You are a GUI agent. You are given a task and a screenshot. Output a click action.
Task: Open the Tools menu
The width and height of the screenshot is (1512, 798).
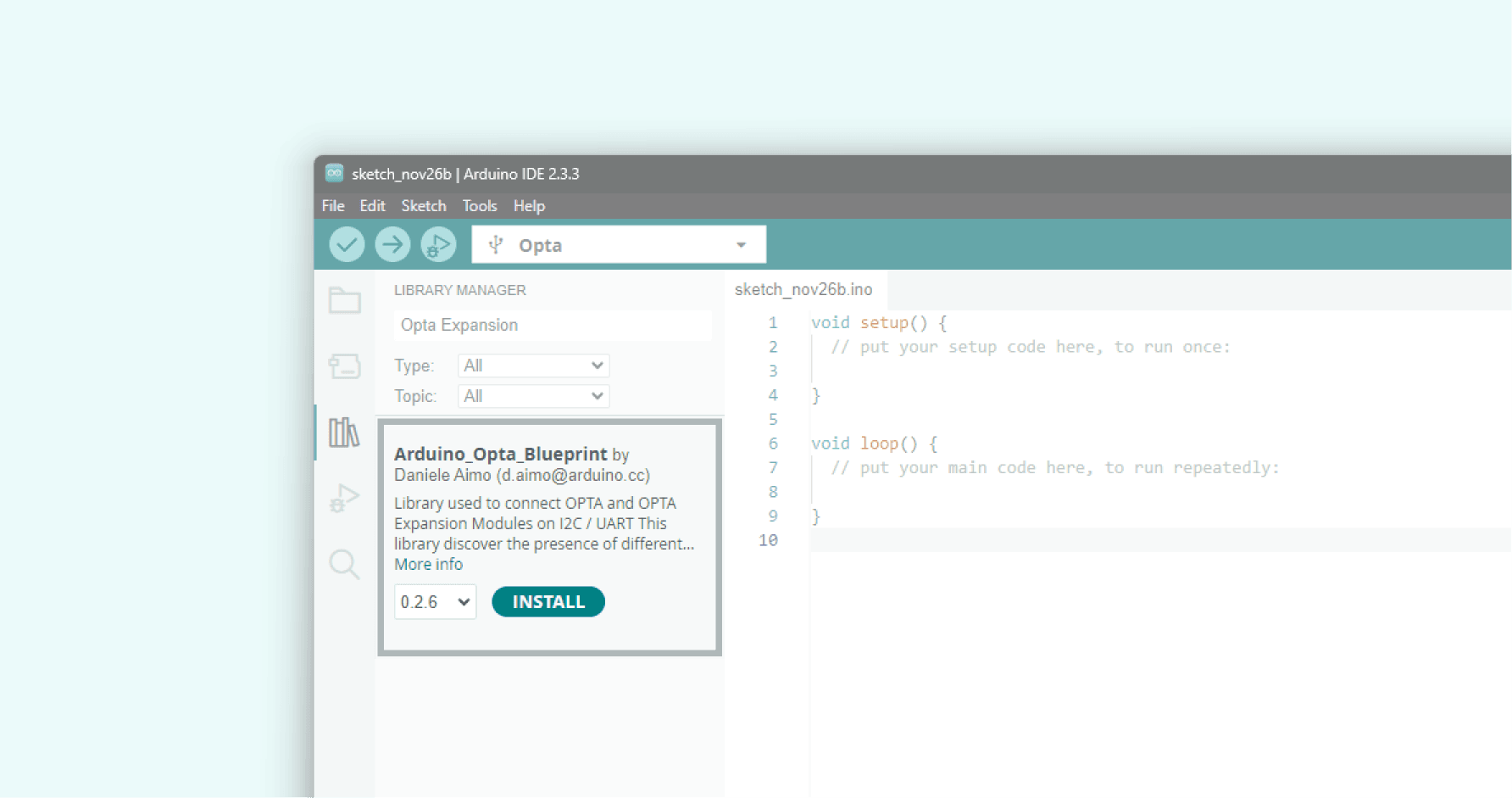tap(480, 206)
